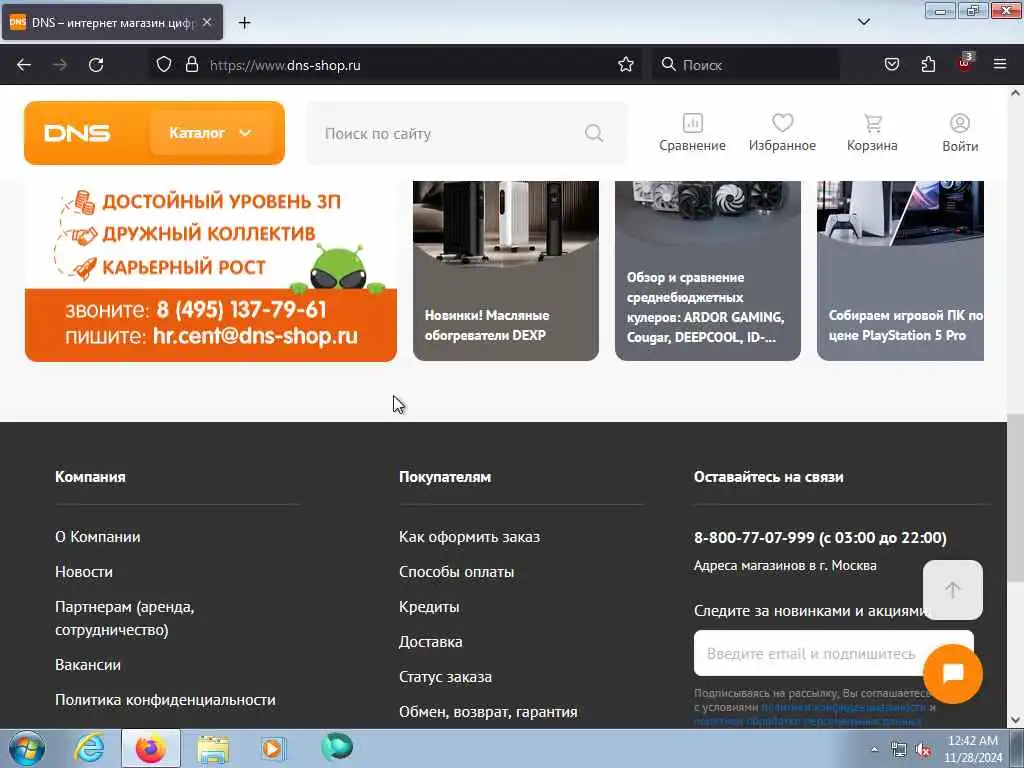Open the media player taskbar icon
Screen dimensions: 1024x768
pos(273,748)
